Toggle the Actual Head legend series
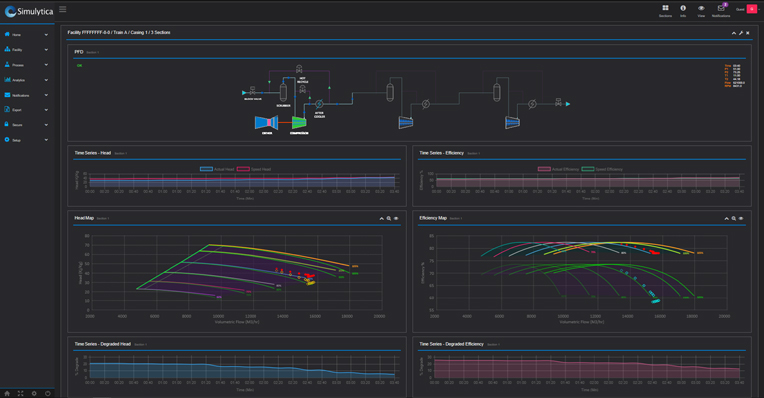 pos(217,169)
